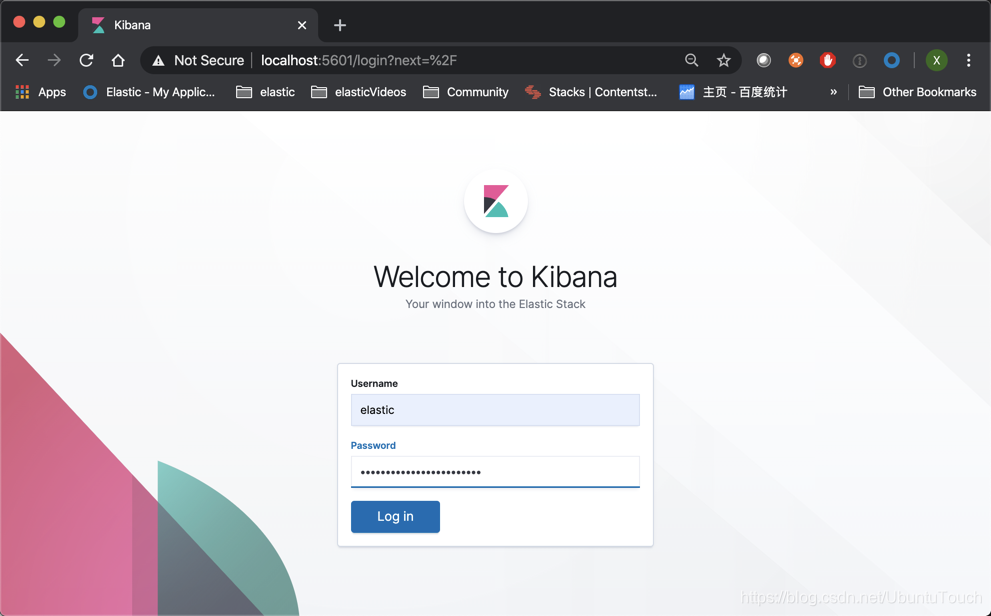Click the Password input field
Screen dimensions: 991x616
pyautogui.click(x=495, y=472)
